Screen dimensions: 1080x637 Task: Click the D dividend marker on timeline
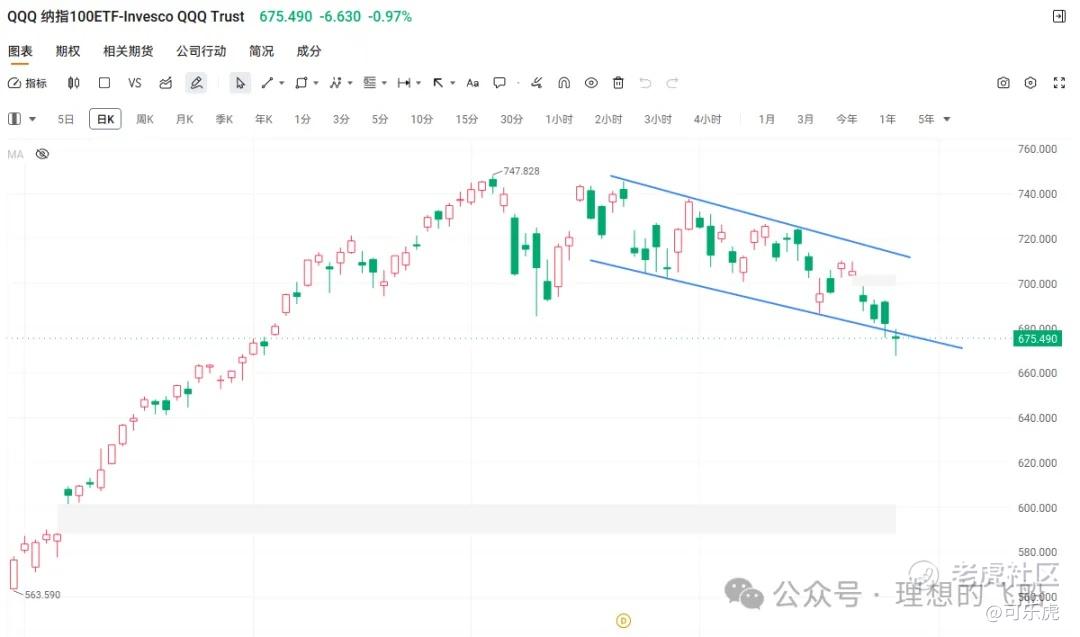(x=623, y=620)
